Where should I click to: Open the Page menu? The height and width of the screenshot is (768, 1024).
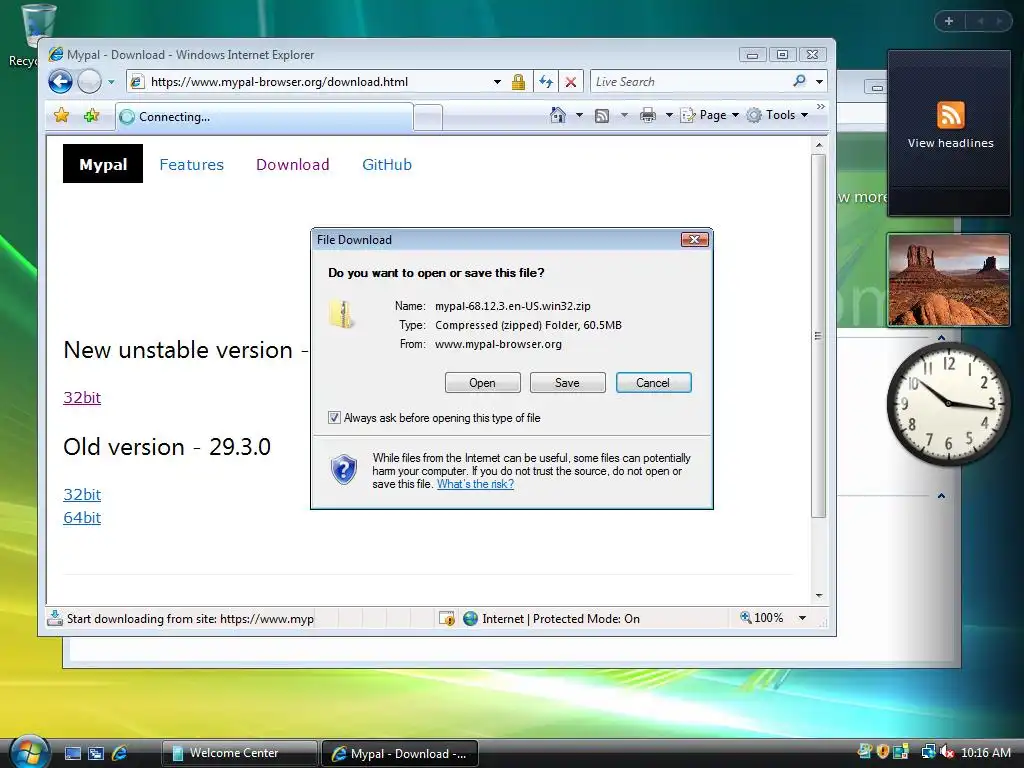point(710,115)
